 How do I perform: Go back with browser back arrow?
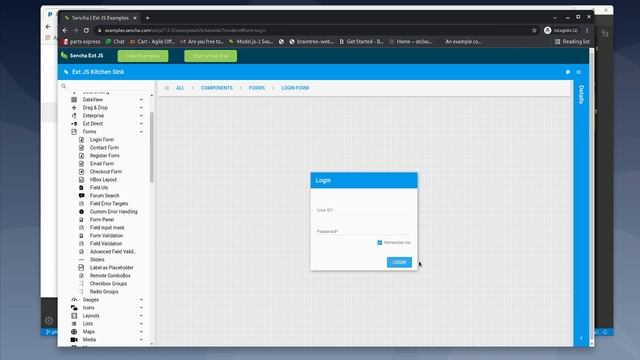tap(65, 30)
